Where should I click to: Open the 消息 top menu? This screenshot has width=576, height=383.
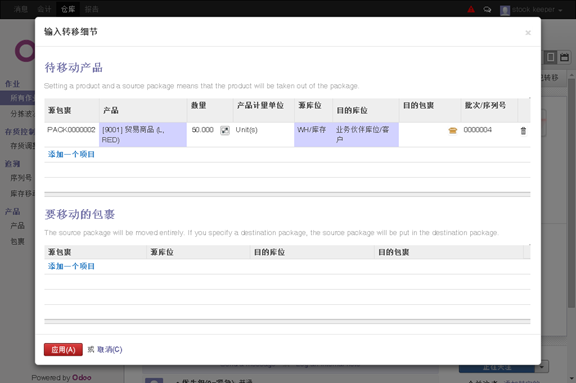pyautogui.click(x=21, y=9)
